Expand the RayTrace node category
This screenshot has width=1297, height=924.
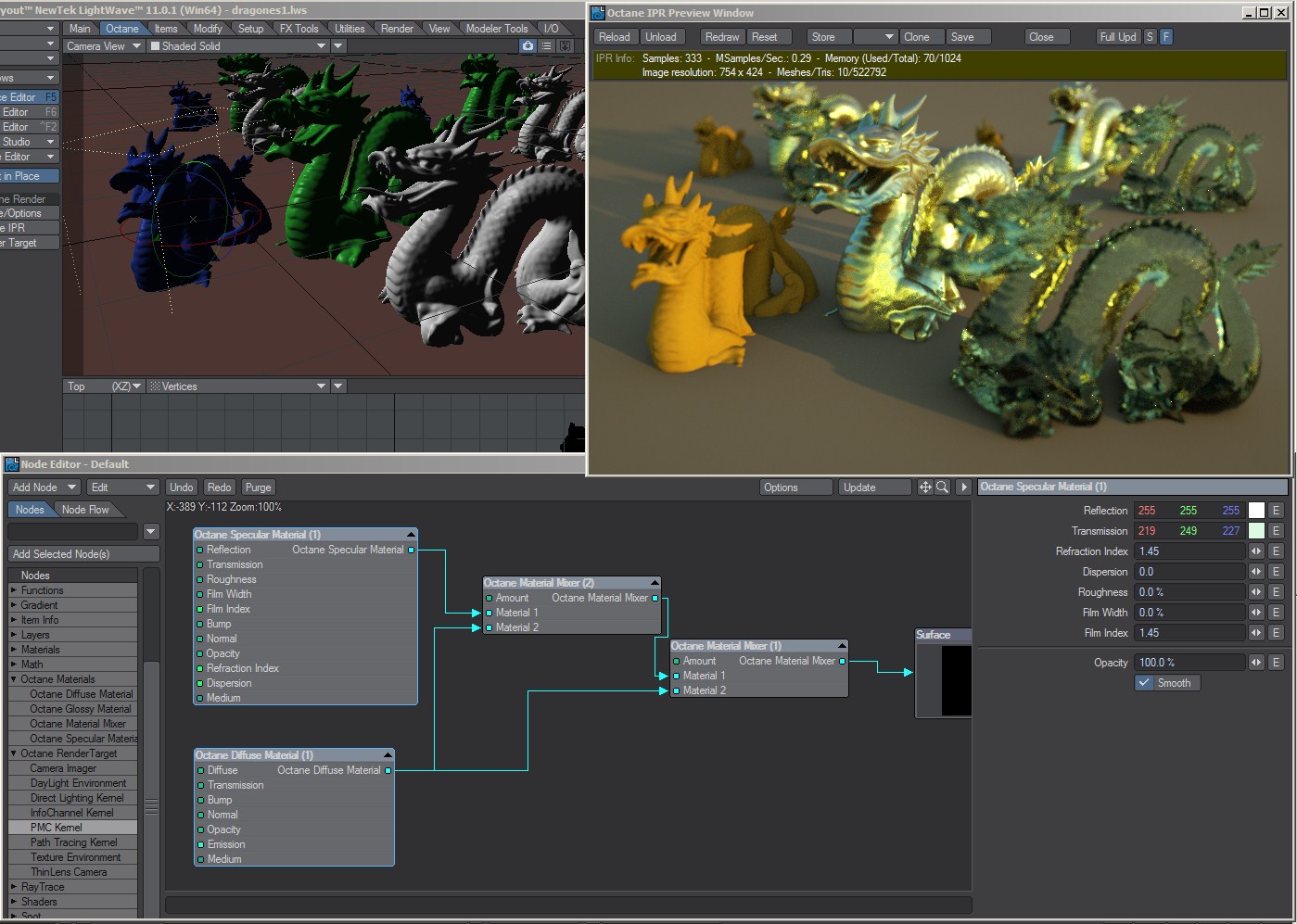(x=14, y=887)
